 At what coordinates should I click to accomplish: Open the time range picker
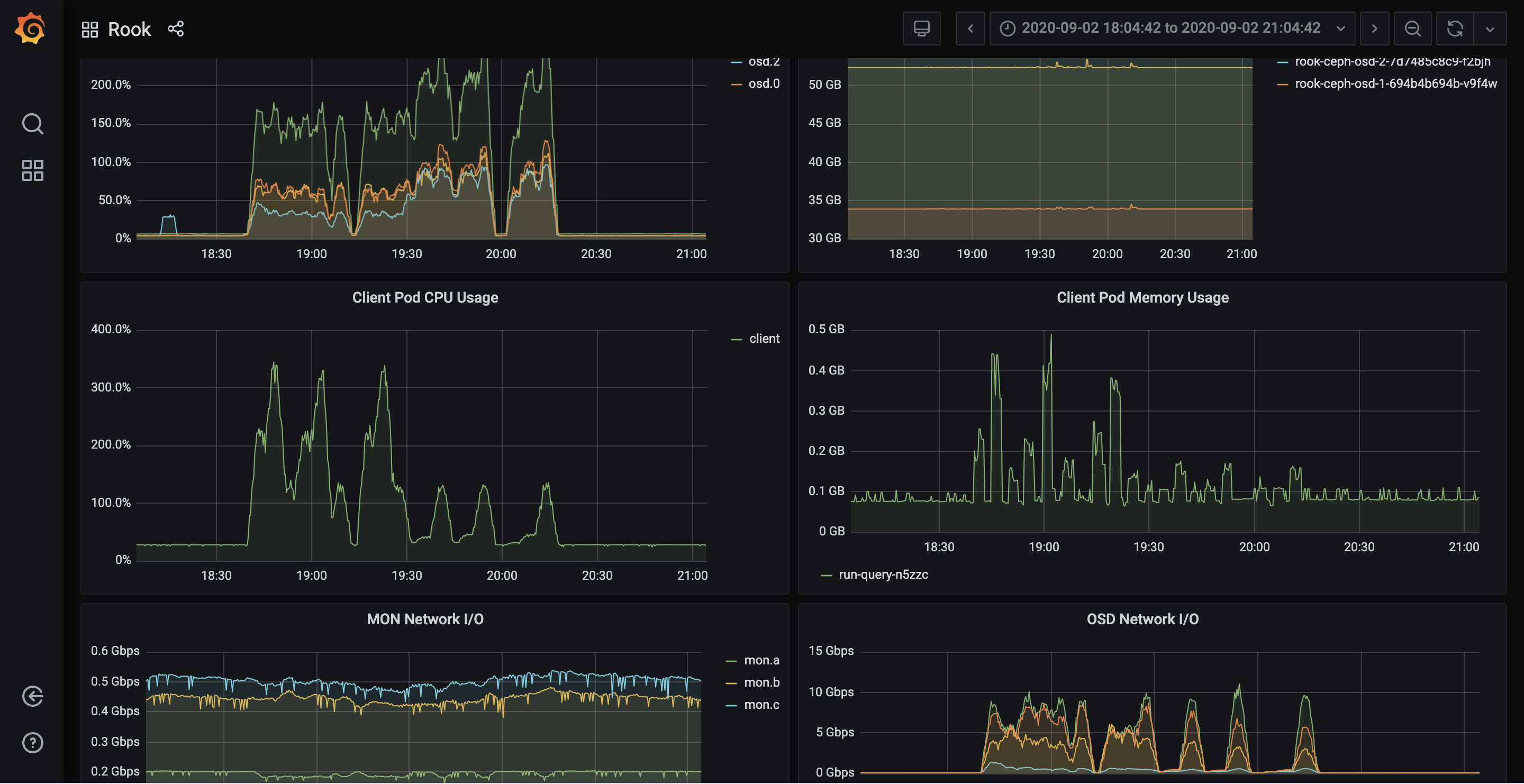point(1172,29)
